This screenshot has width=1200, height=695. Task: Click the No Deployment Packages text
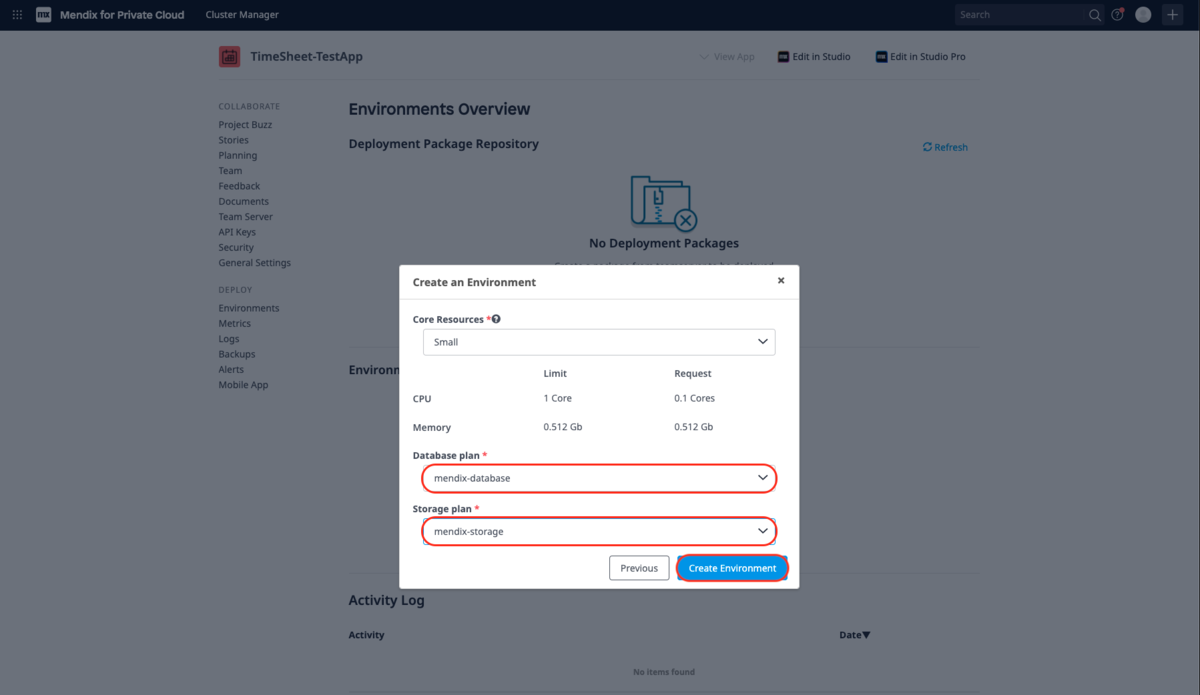664,243
